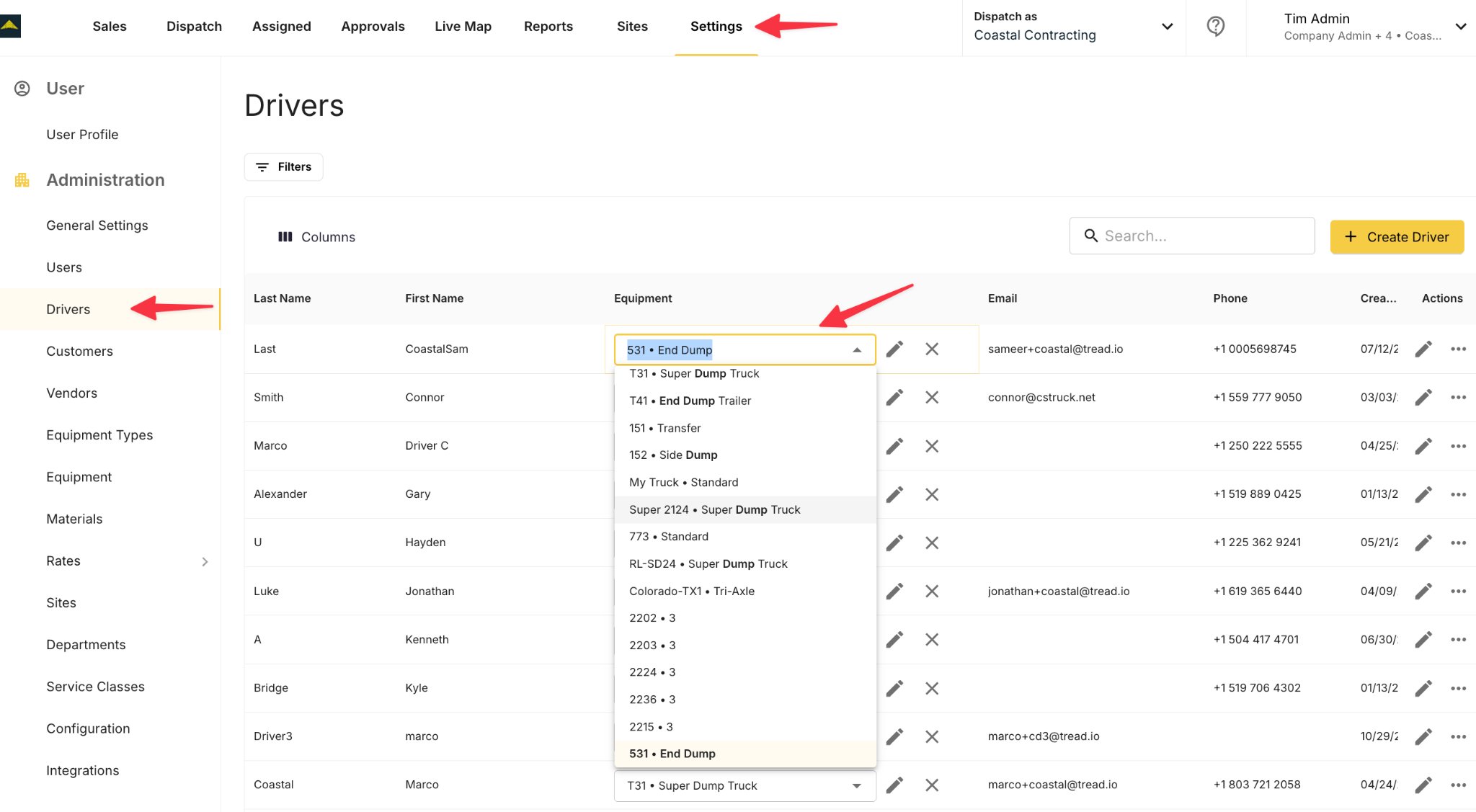Choose 152 Side Dump option

745,455
